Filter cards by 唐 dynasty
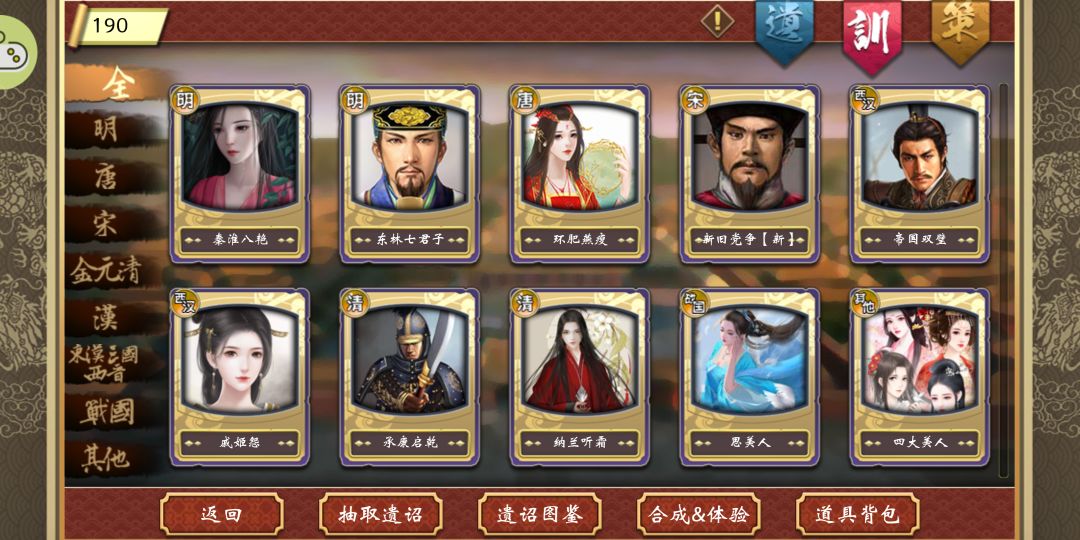Screen dimensions: 1080x540 click(107, 177)
